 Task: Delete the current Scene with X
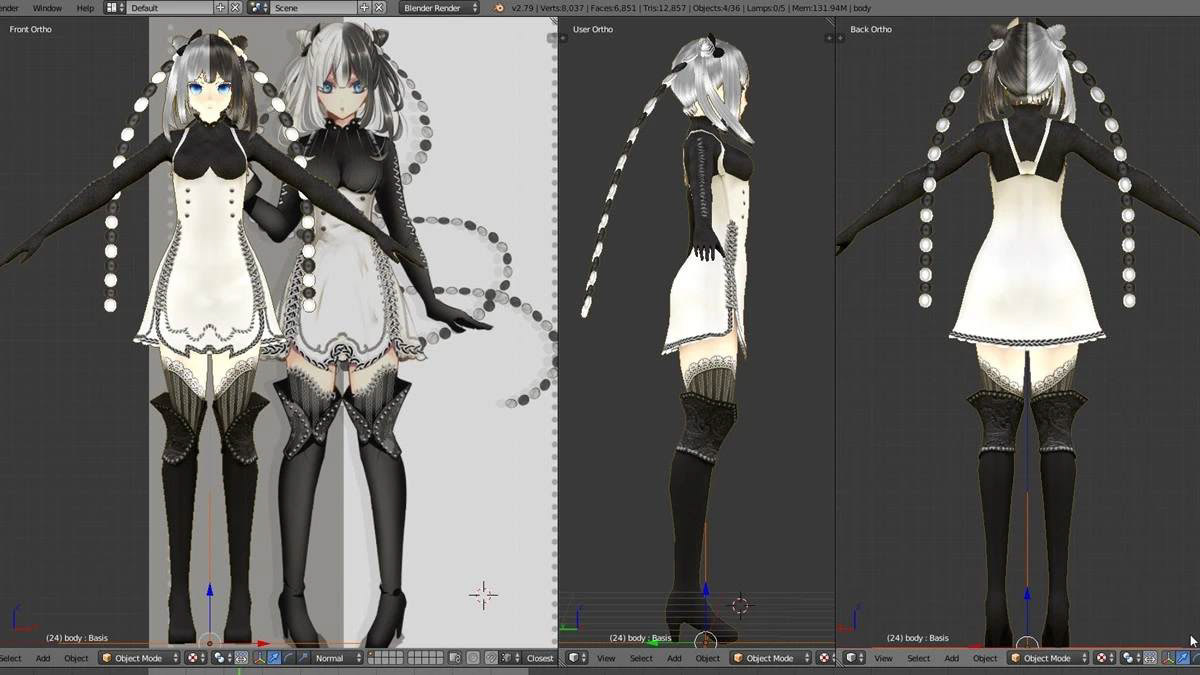[x=378, y=7]
